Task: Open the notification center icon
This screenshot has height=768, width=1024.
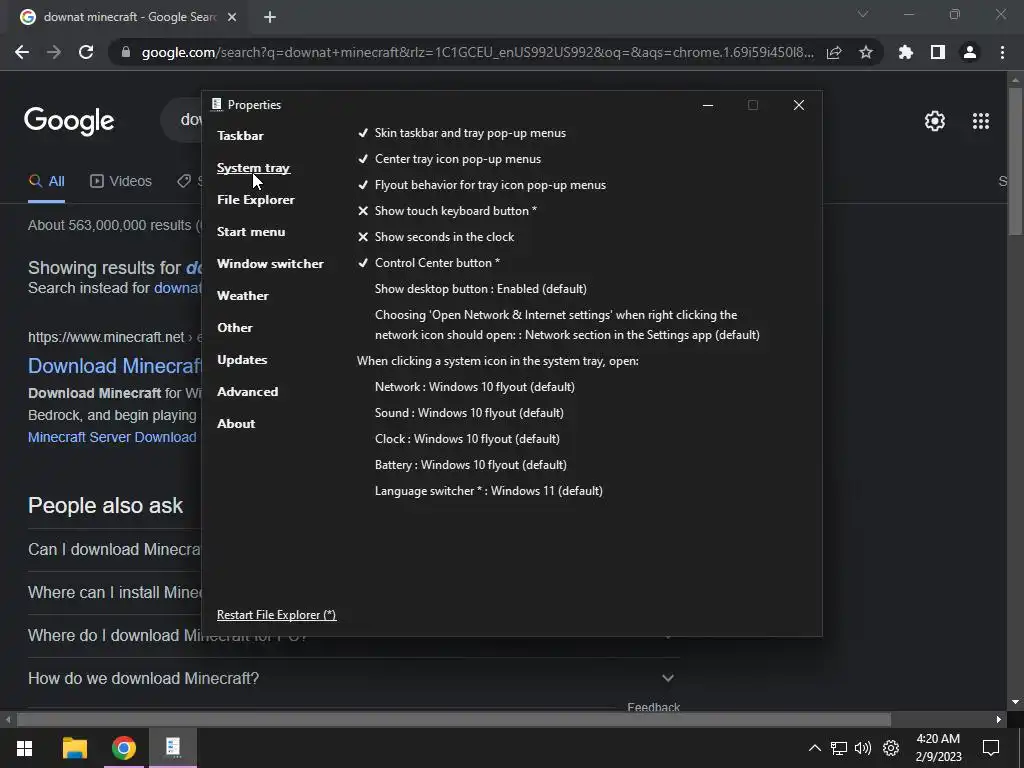Action: pyautogui.click(x=991, y=748)
